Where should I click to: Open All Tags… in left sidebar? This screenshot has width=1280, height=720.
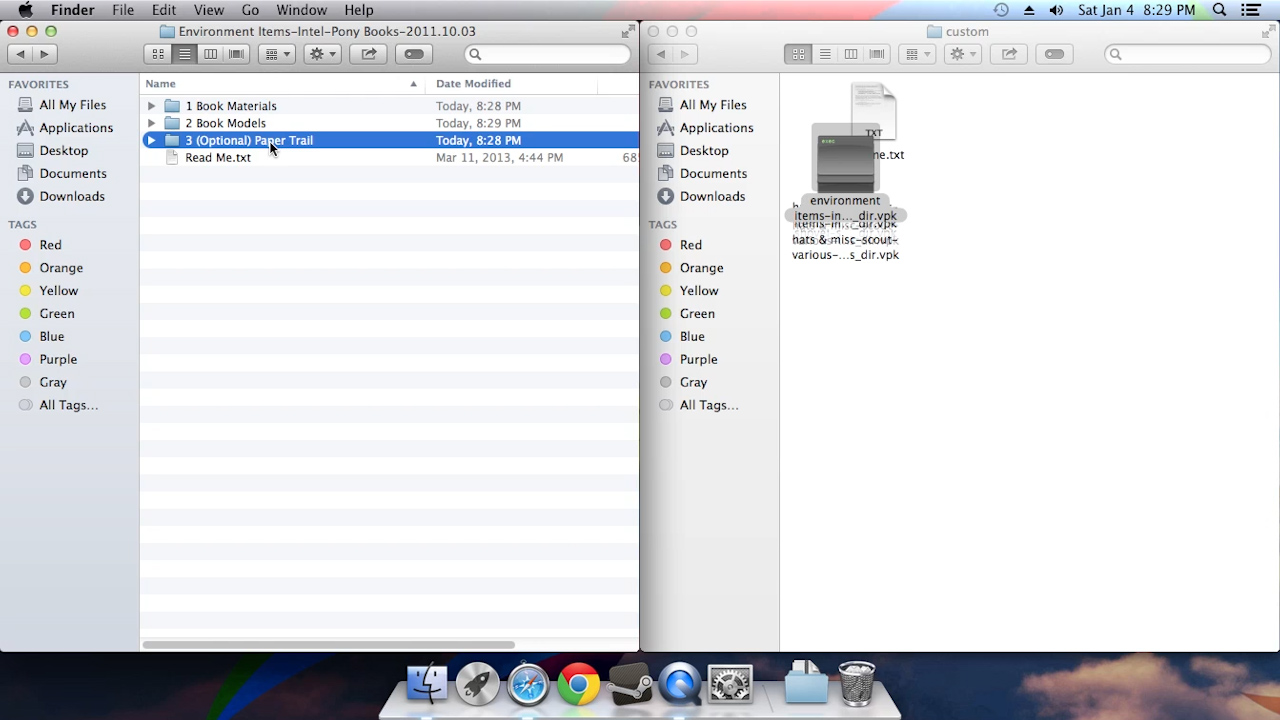[68, 406]
